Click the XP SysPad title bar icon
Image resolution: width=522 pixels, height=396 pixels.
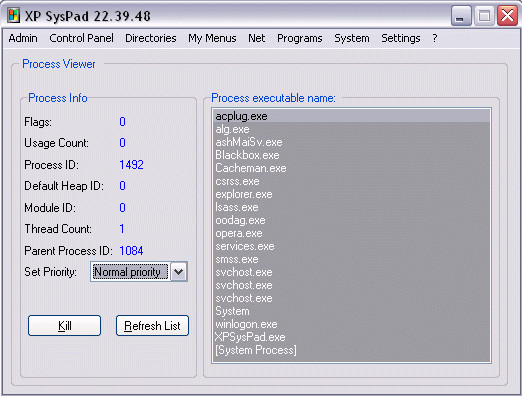[13, 15]
